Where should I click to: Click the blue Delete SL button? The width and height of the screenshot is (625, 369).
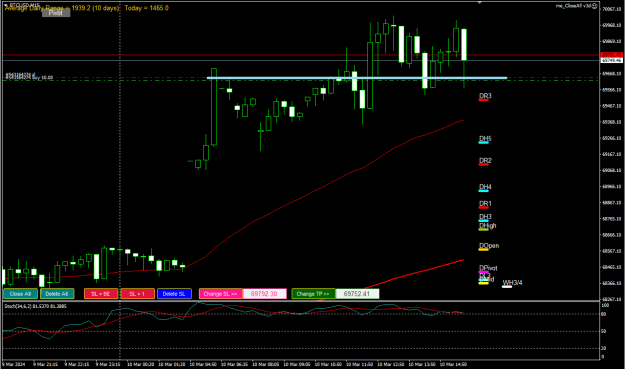174,294
